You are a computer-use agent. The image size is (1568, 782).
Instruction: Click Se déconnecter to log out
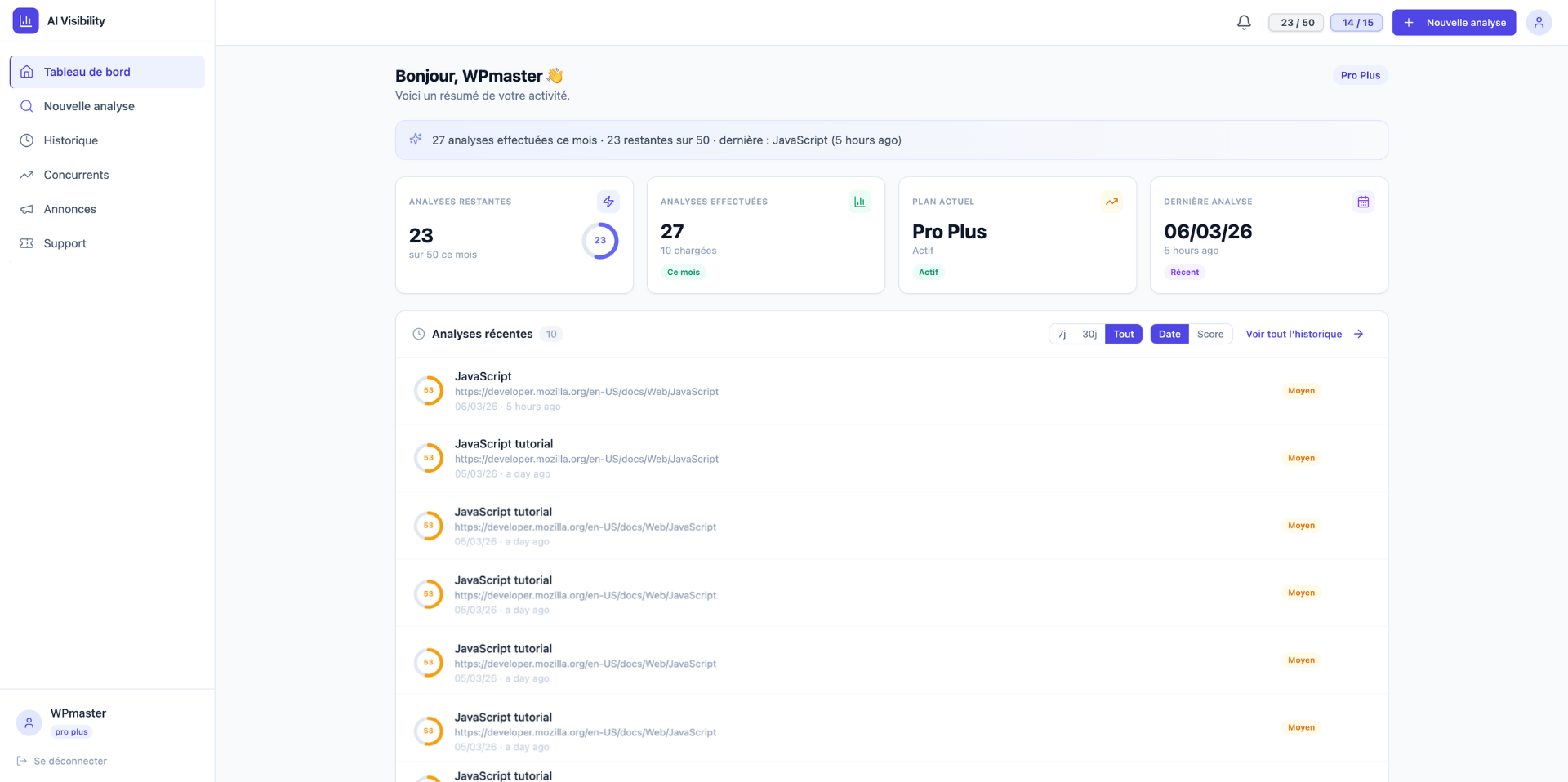pos(70,761)
